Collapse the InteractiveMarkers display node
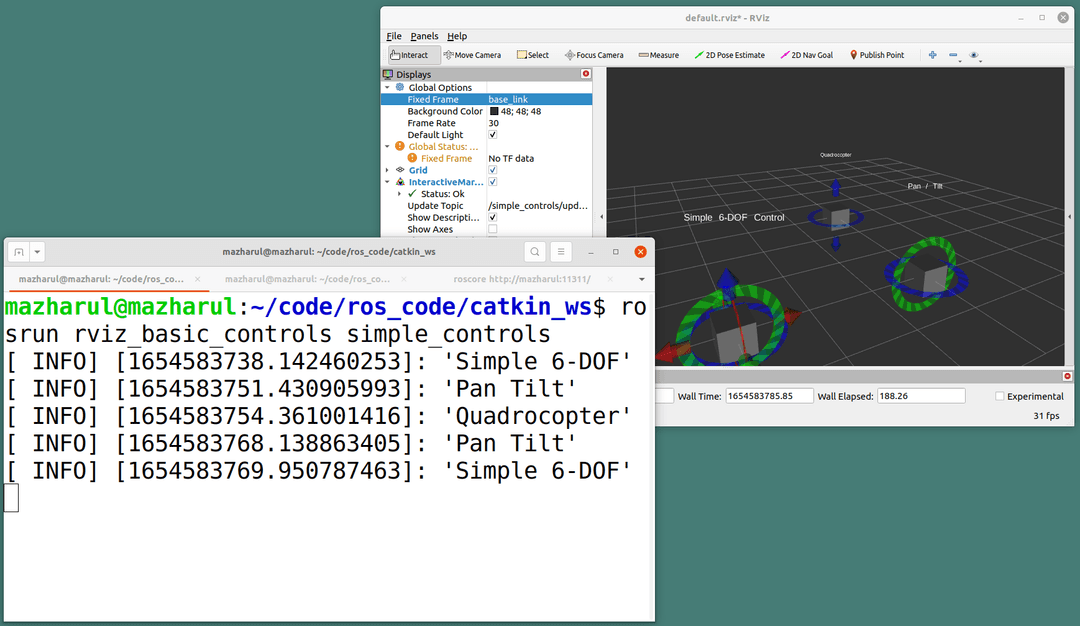Screen dimensions: 1080x626 pyautogui.click(x=387, y=182)
